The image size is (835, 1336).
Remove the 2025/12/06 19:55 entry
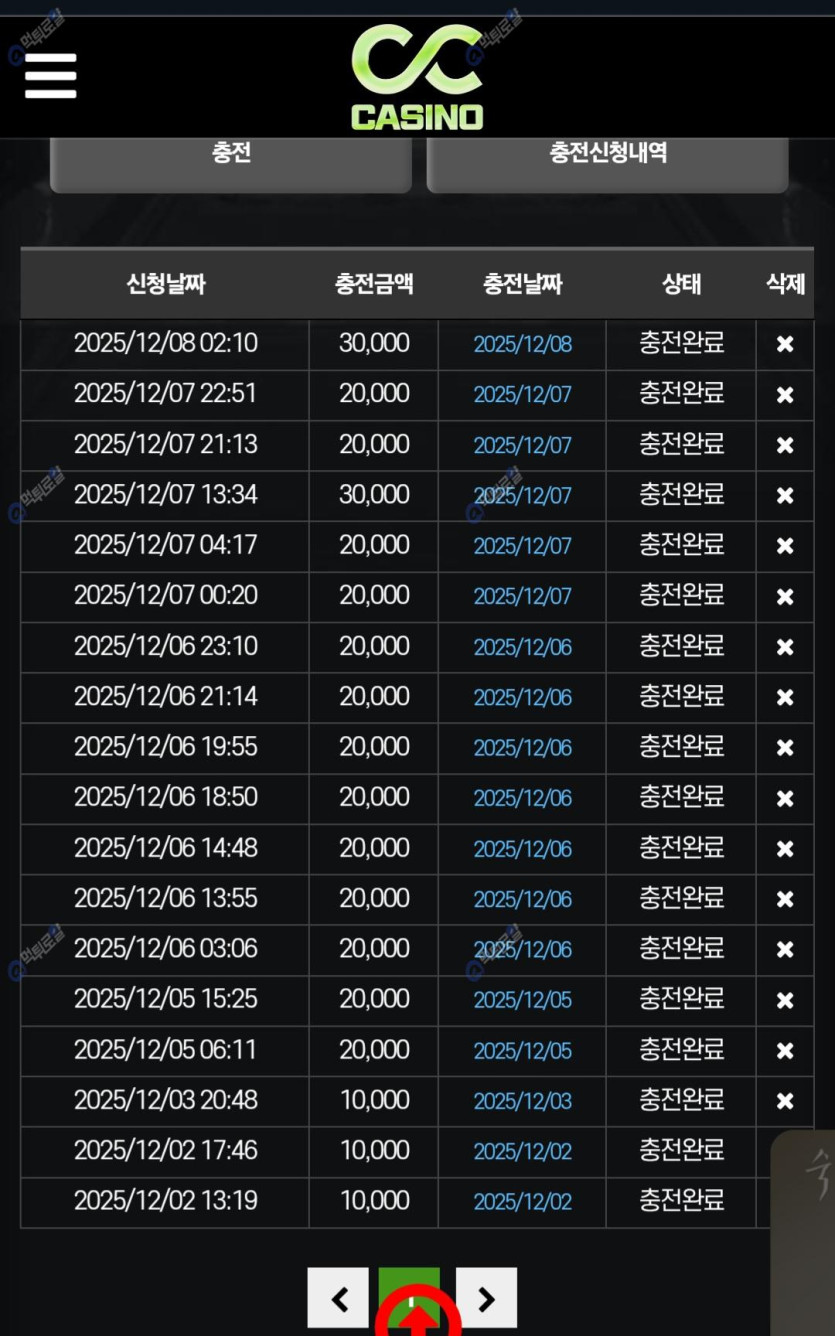[x=785, y=748]
